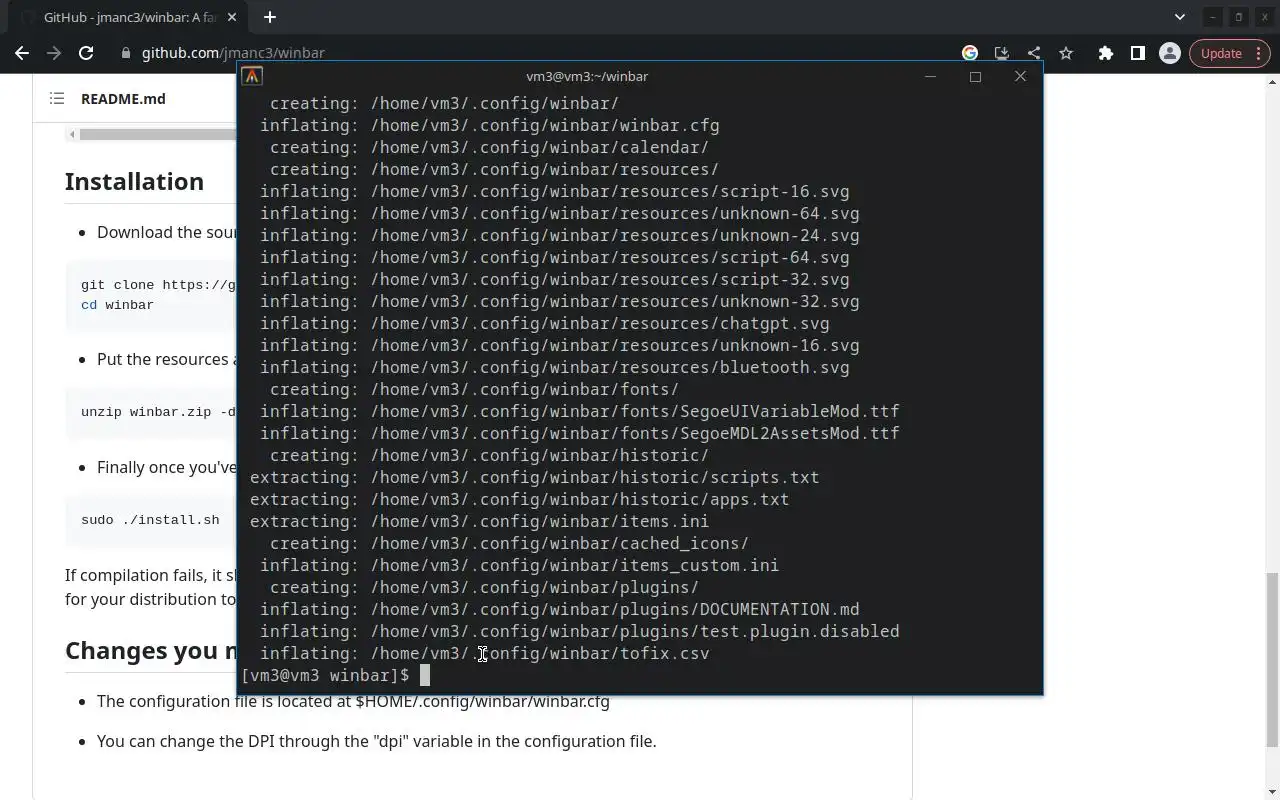View site info lock icon
The image size is (1280, 800).
click(126, 53)
